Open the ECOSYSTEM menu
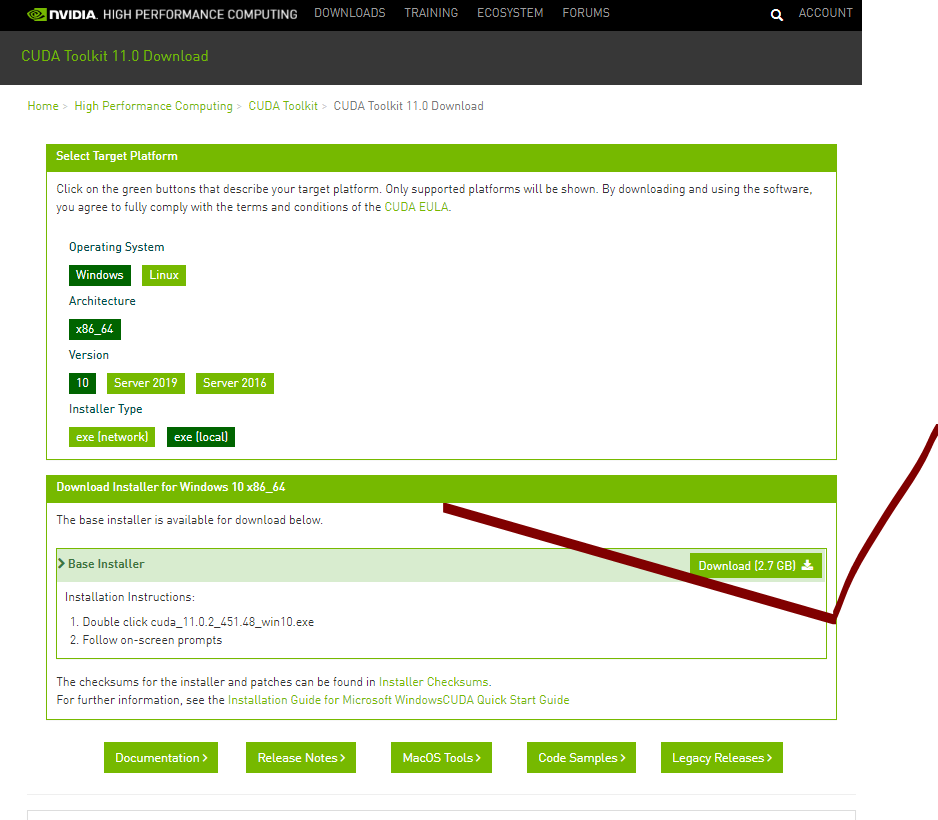 510,13
